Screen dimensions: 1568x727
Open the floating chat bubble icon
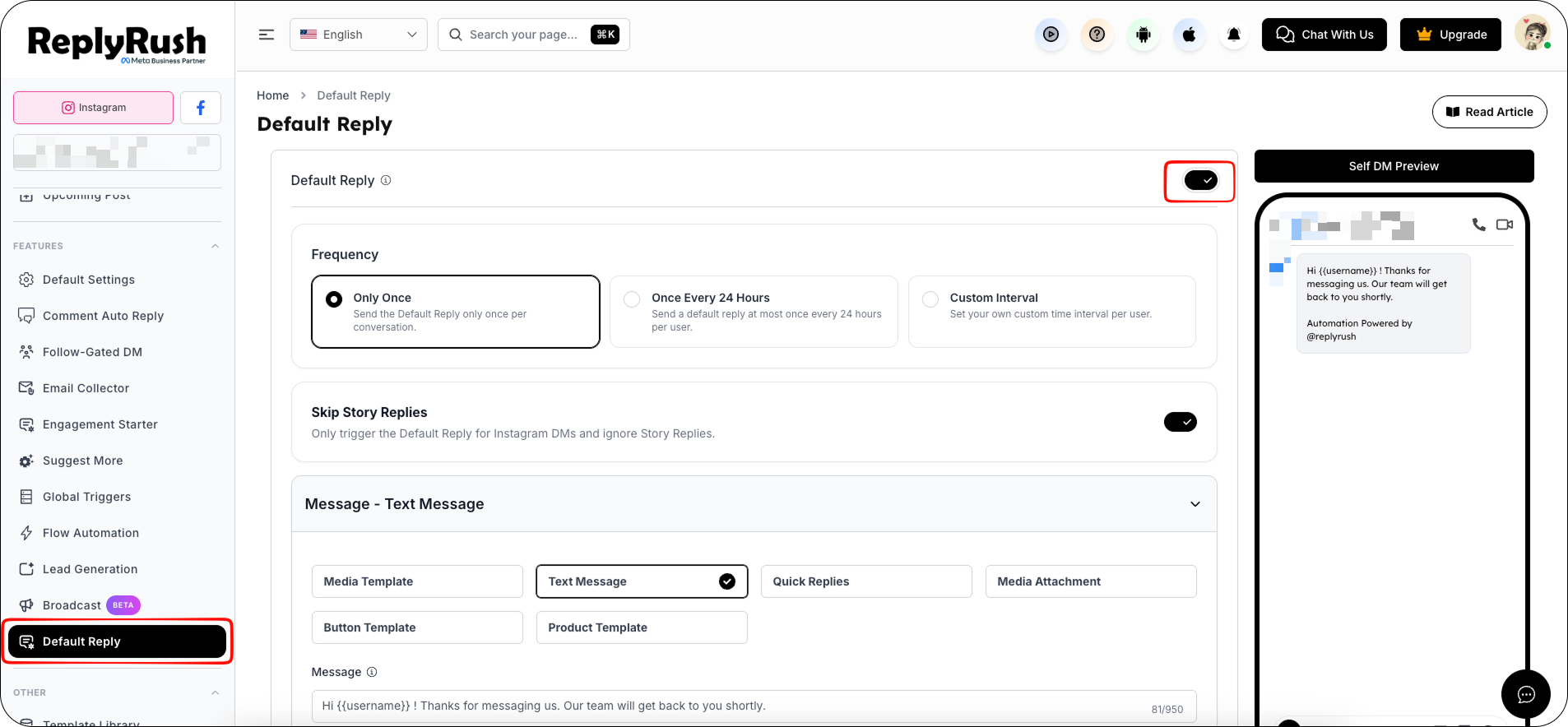(x=1526, y=694)
